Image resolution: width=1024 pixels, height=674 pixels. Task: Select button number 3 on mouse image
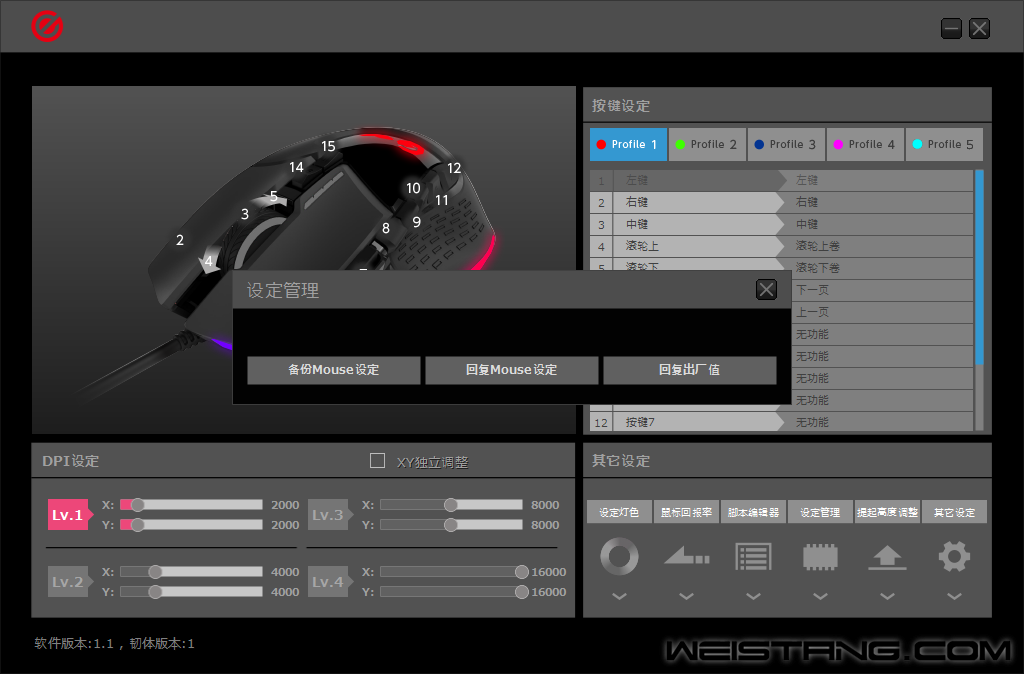(x=244, y=214)
